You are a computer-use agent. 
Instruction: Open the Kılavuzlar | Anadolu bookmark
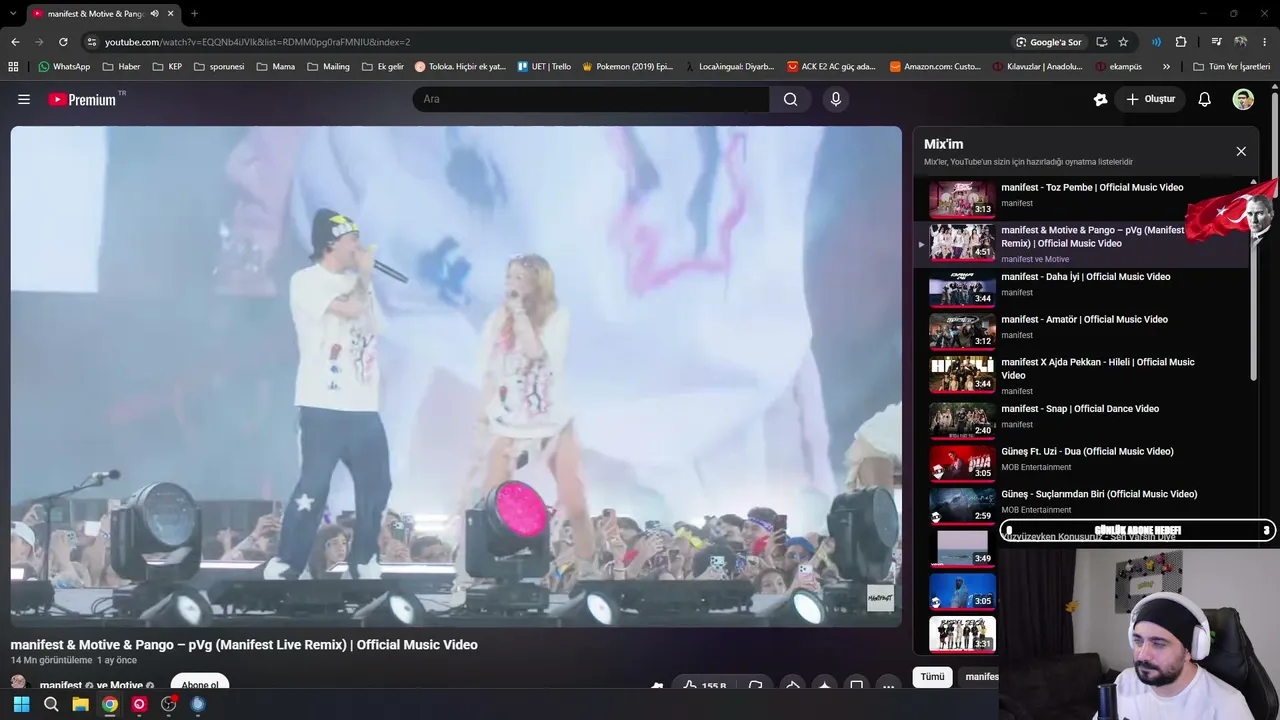[1038, 67]
